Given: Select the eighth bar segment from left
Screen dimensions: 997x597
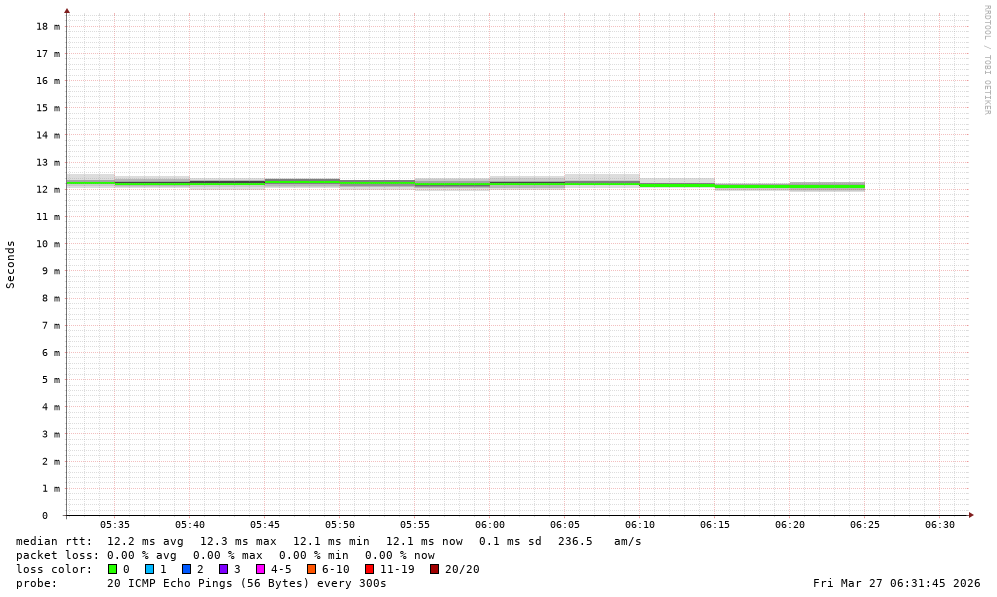Looking at the screenshot, I should (602, 181).
